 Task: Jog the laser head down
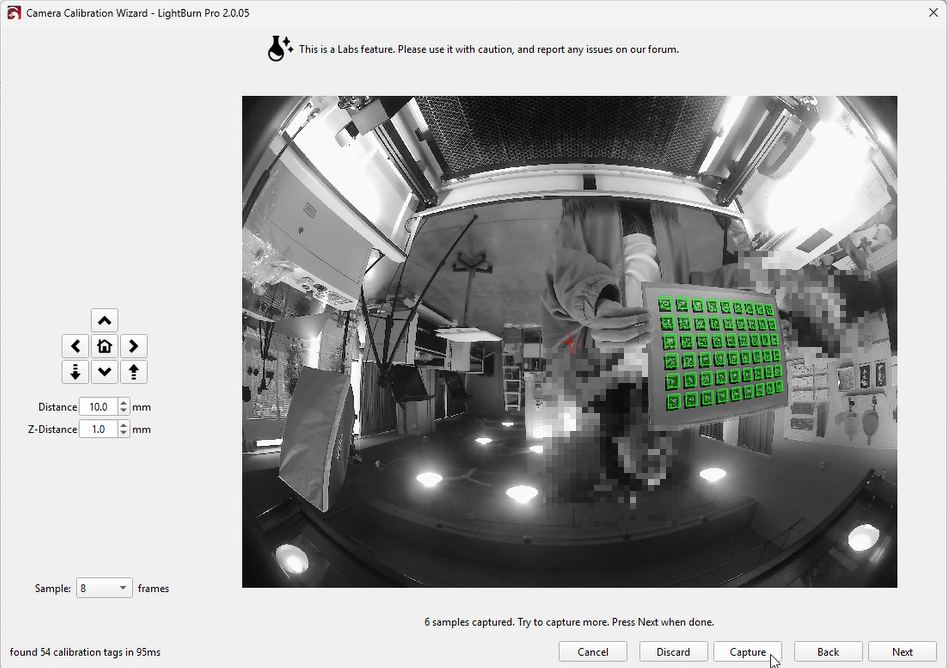tap(104, 372)
